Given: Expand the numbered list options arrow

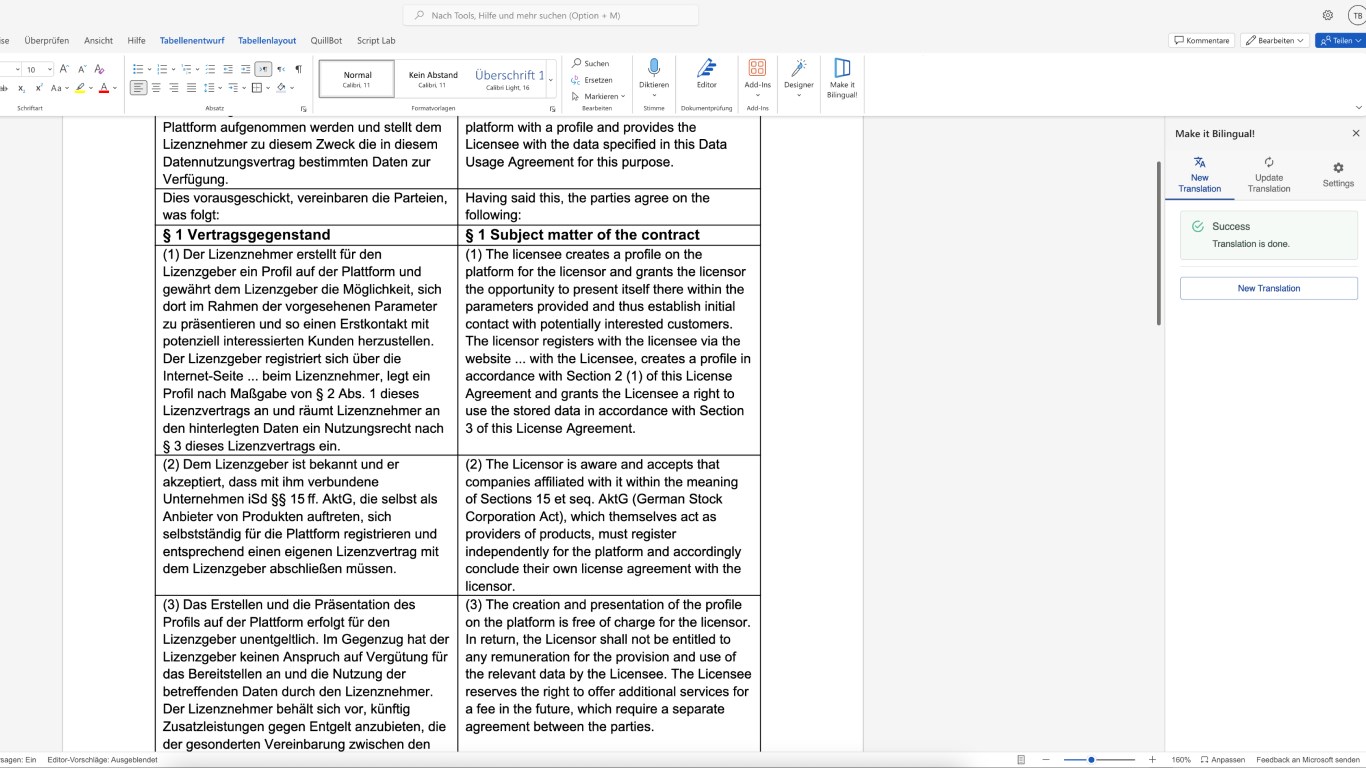Looking at the screenshot, I should point(173,70).
